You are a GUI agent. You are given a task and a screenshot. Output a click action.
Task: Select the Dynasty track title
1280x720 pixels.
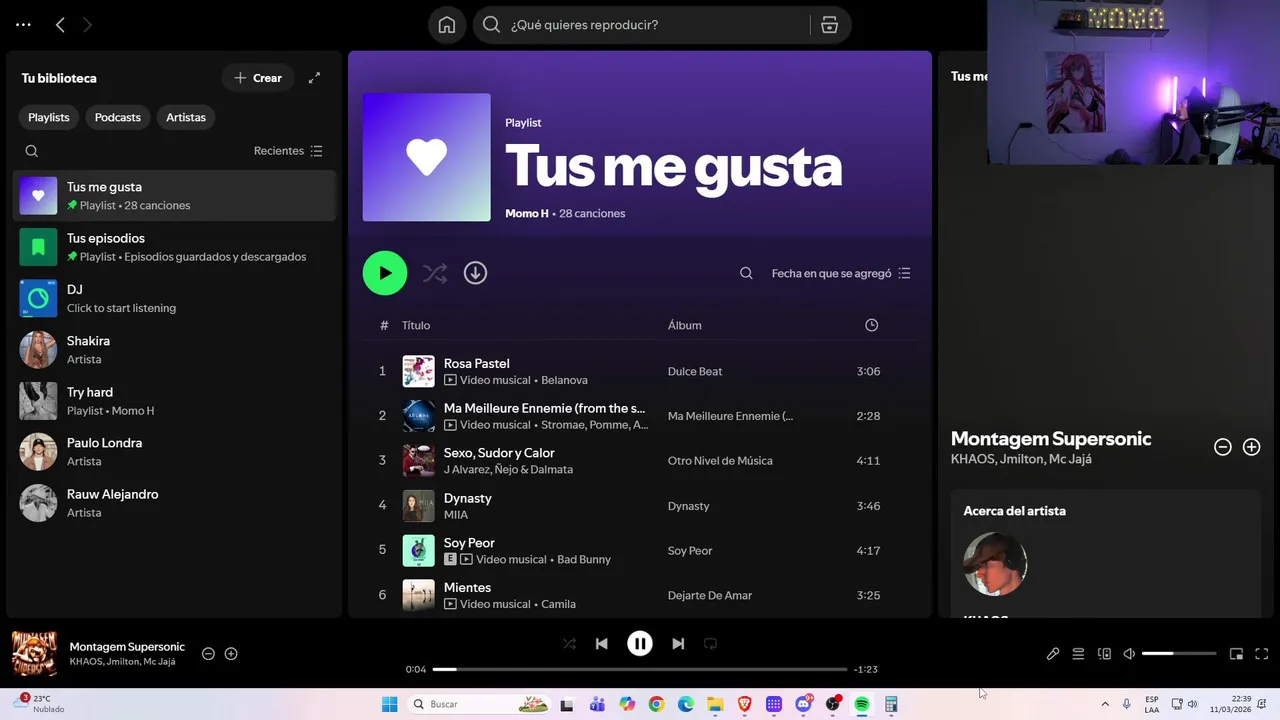467,498
